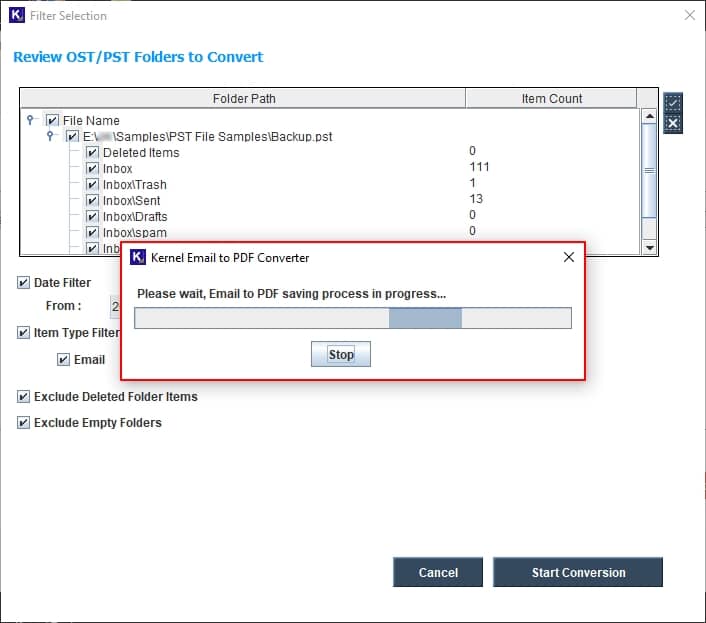Click the folder list scrollbar thumb
This screenshot has height=623, width=706.
point(649,171)
